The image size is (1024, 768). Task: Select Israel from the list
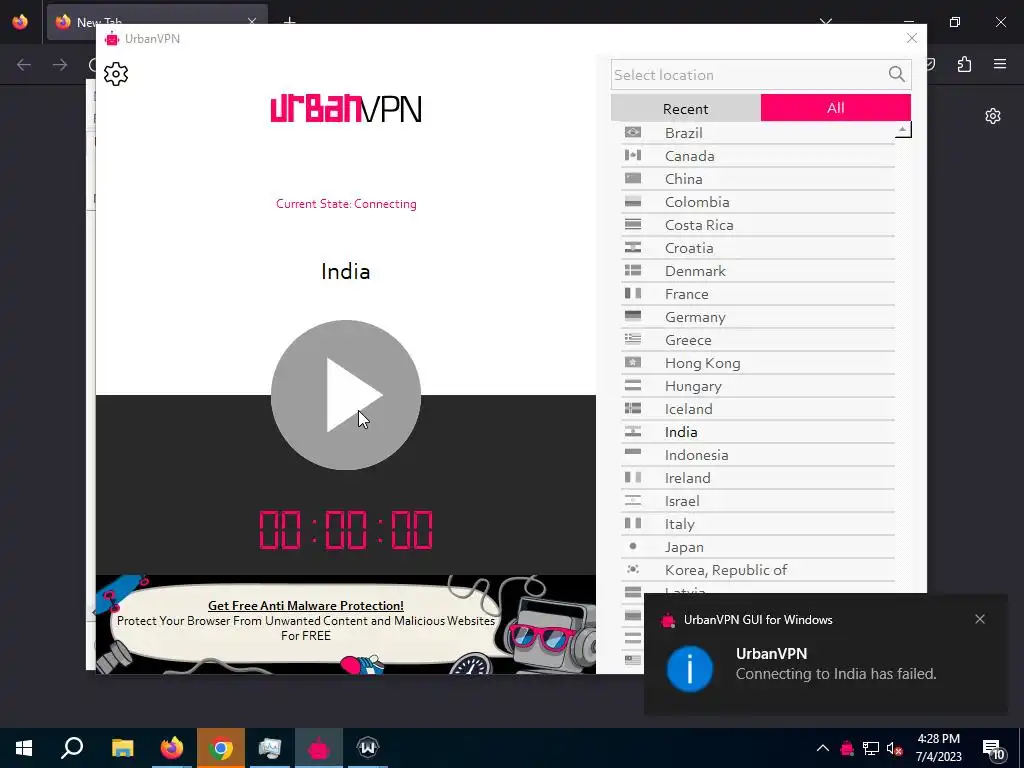[x=758, y=501]
